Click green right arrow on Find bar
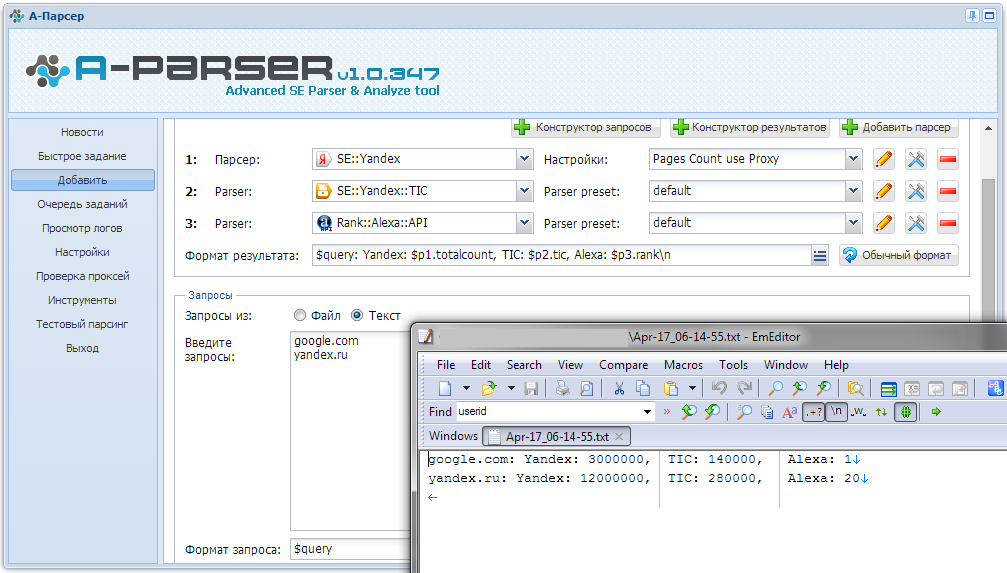 click(936, 412)
